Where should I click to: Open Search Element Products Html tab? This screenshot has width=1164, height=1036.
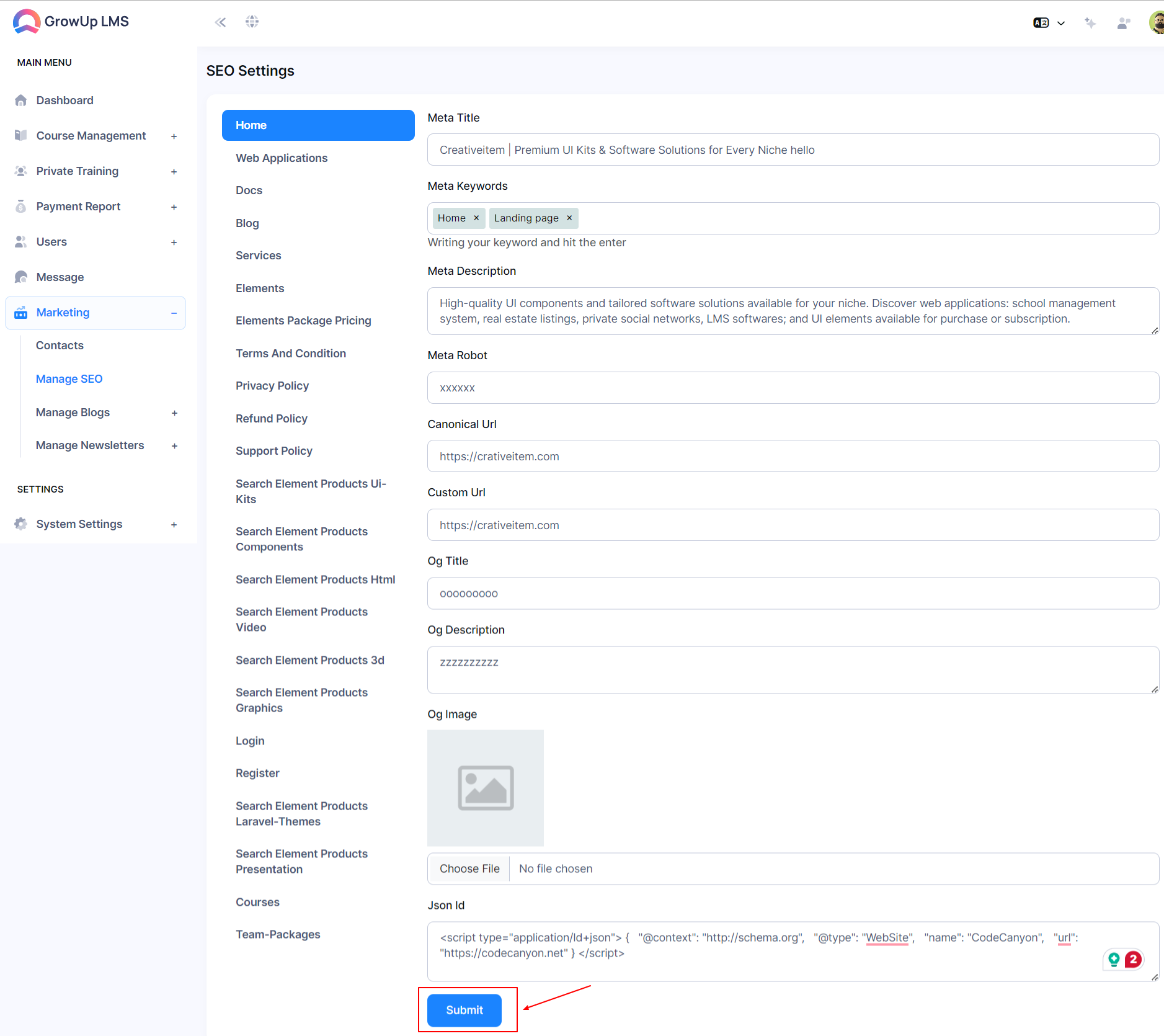(x=315, y=579)
